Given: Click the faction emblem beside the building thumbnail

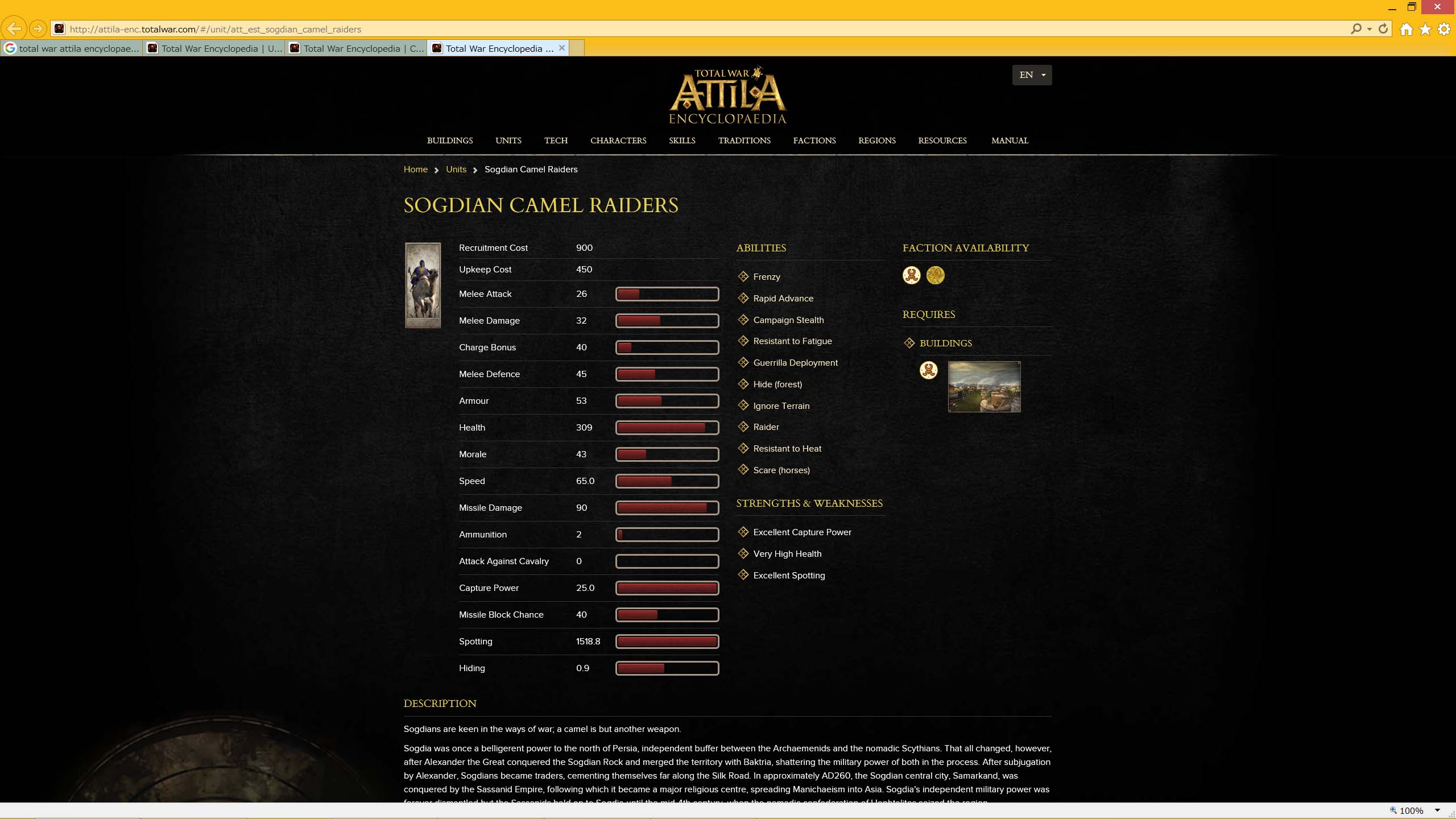Looking at the screenshot, I should (929, 370).
